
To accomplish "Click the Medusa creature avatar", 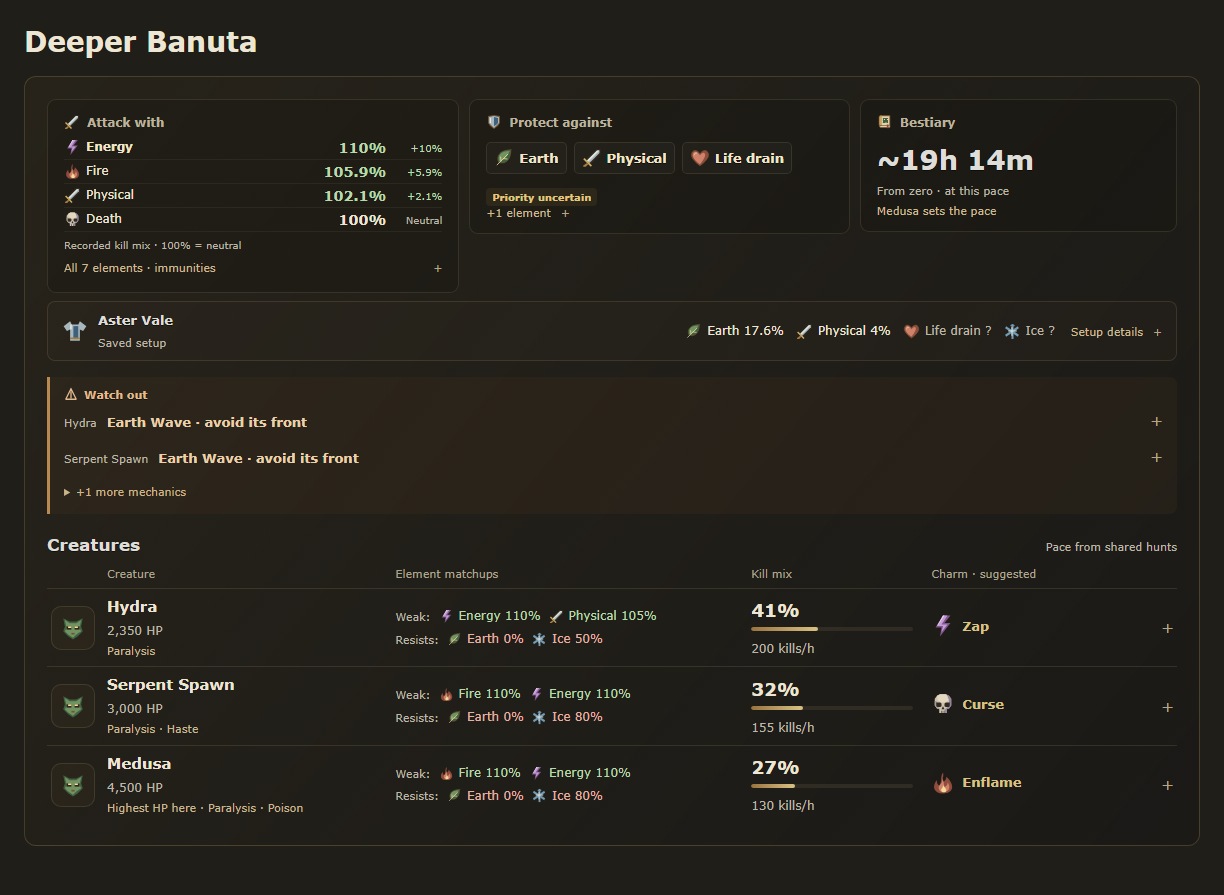I will pos(73,785).
